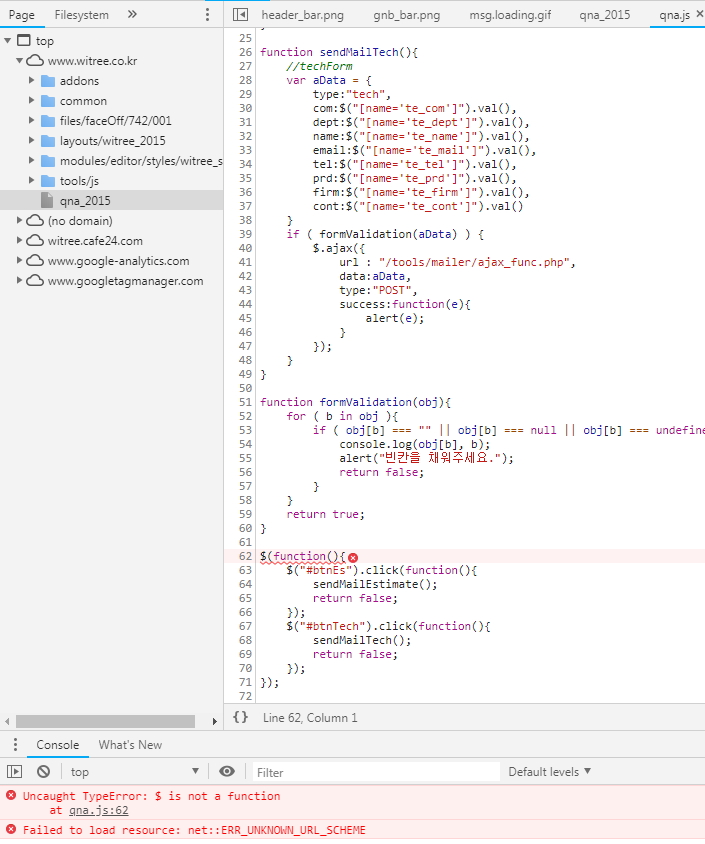Image resolution: width=705 pixels, height=844 pixels.
Task: Expand the www.googletagmanager.com node
Action: (19, 280)
